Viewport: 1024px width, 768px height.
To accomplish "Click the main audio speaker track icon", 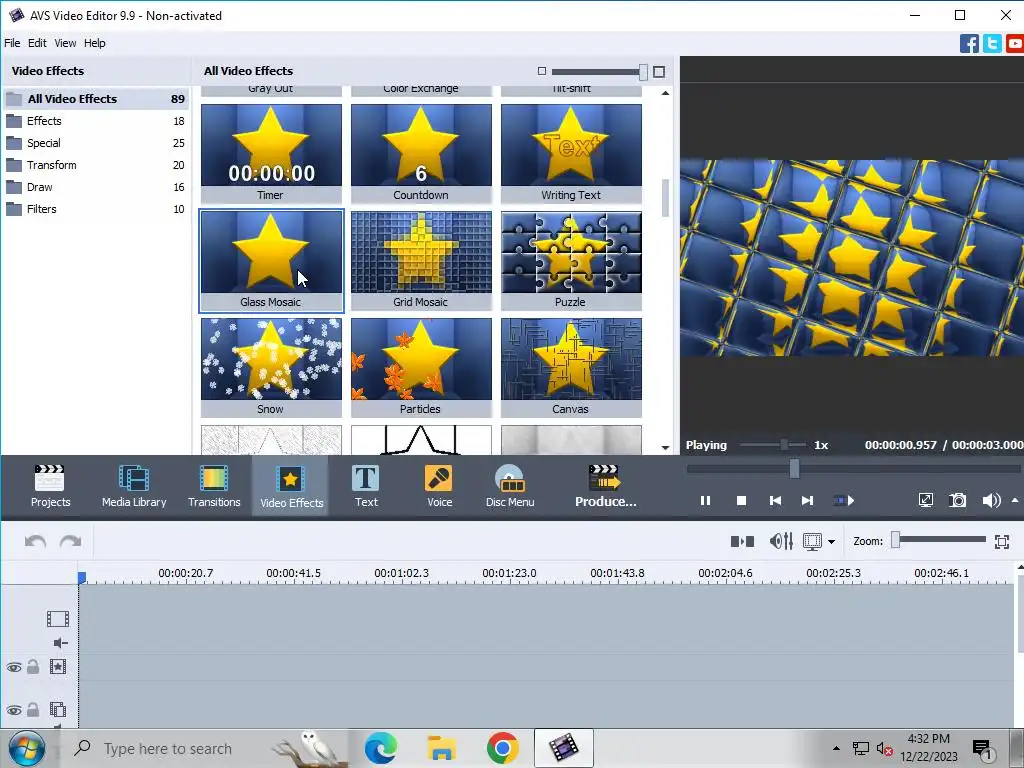I will click(x=60, y=643).
